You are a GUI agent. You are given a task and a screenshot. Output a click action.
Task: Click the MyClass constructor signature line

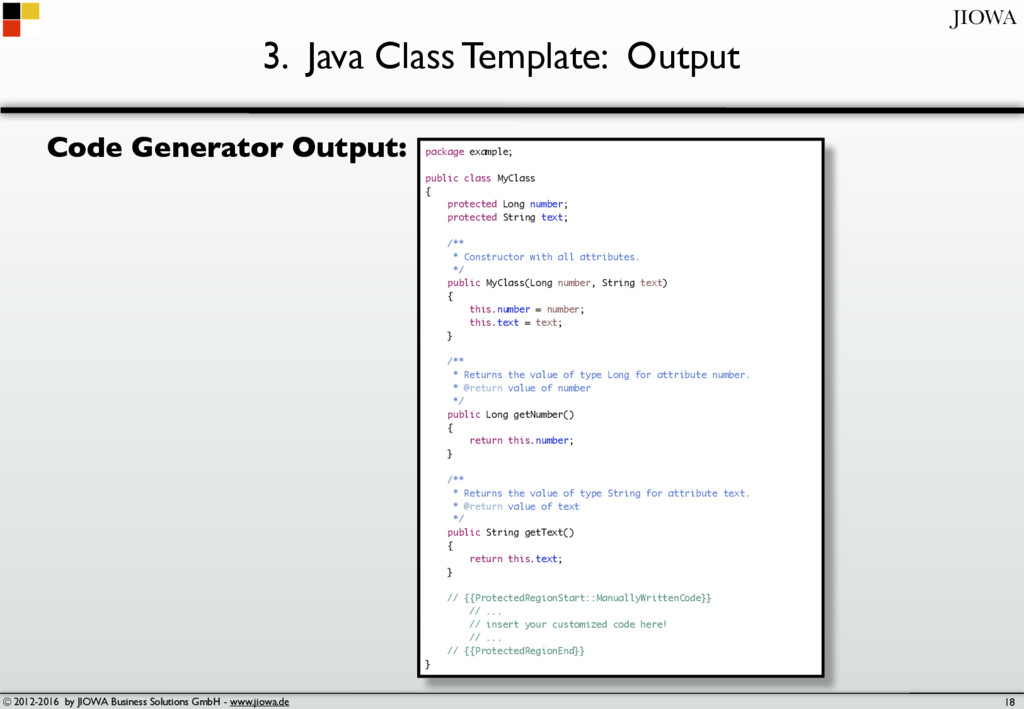pos(557,283)
